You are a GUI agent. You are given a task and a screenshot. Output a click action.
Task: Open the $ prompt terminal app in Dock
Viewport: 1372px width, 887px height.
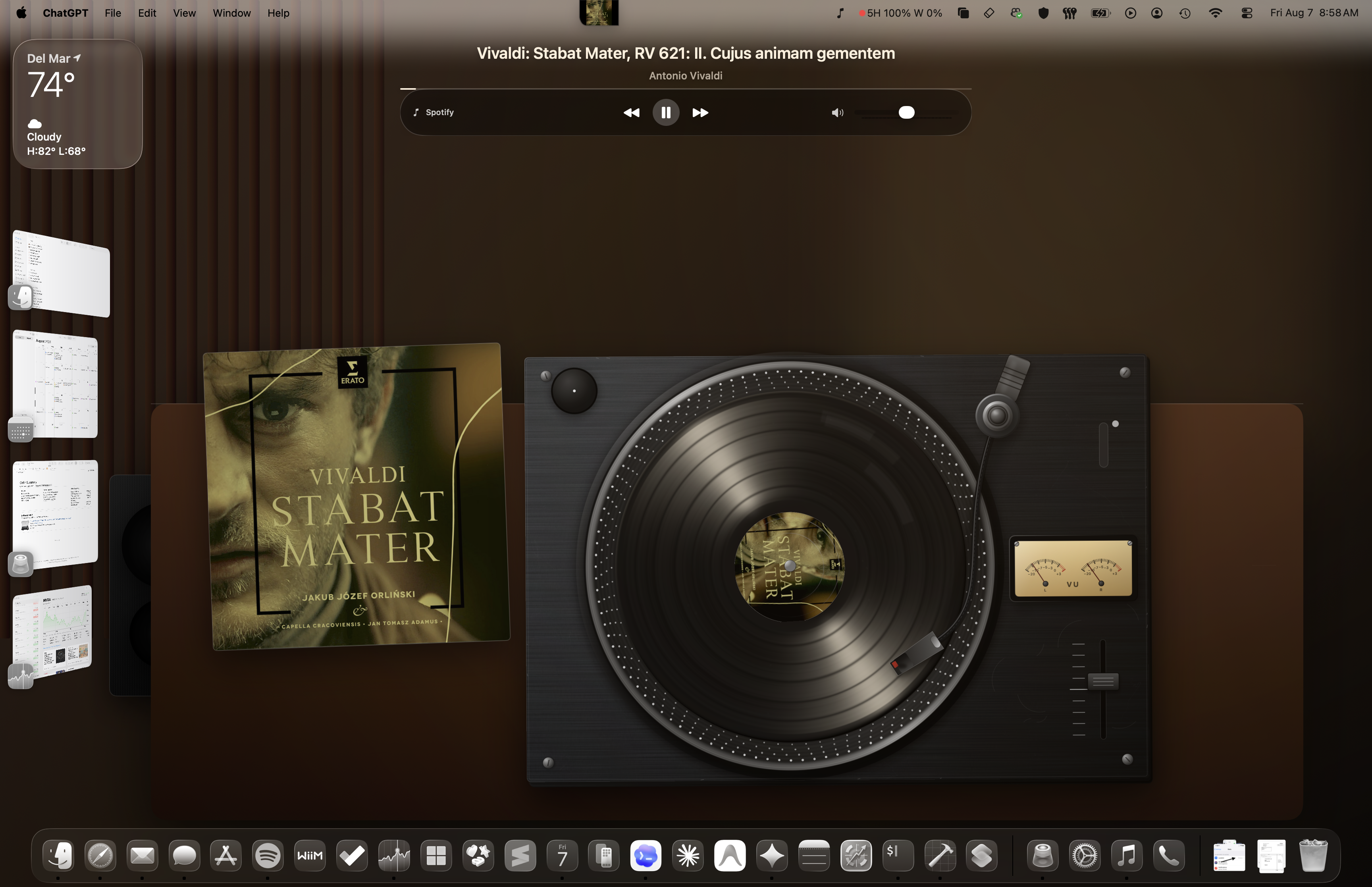point(898,855)
